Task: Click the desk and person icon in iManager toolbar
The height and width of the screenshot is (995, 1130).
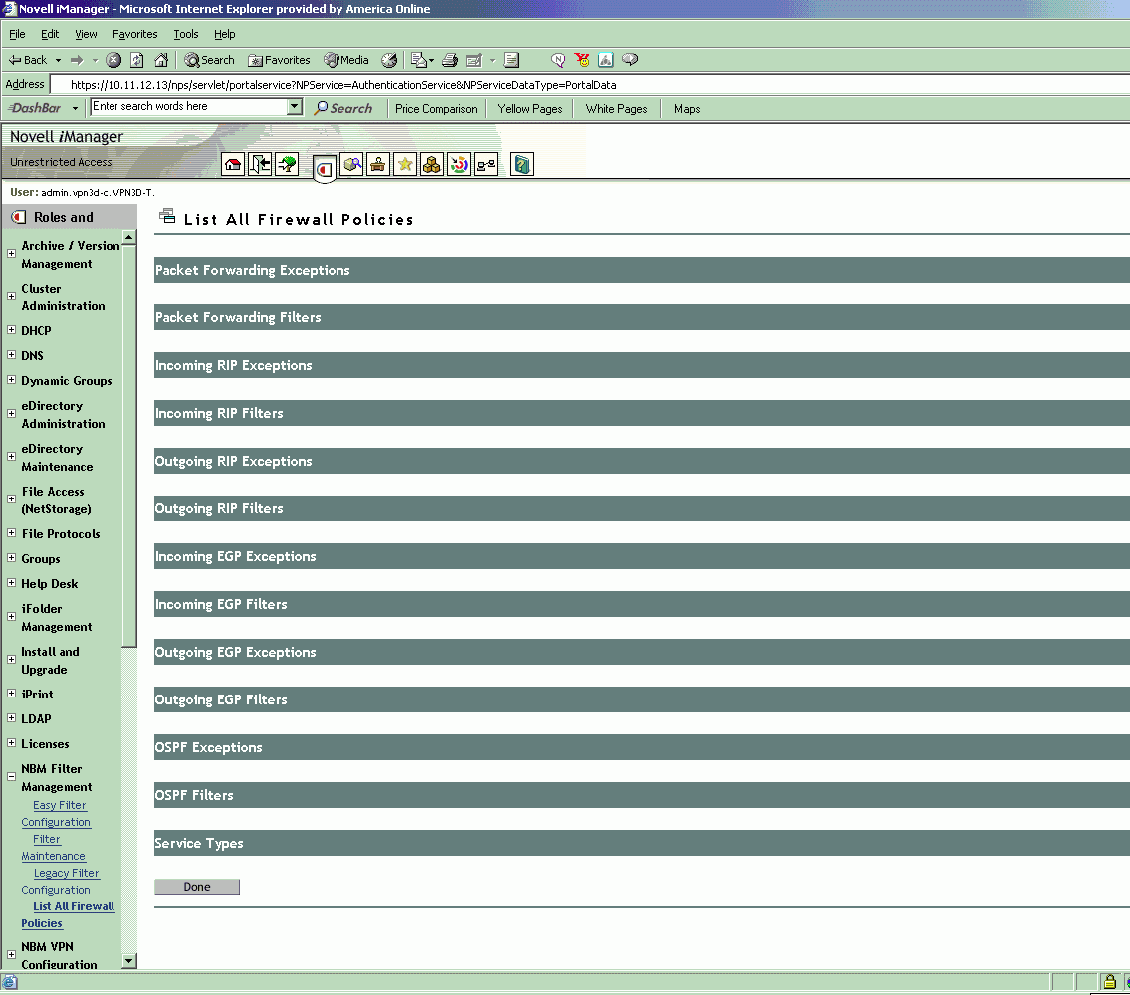Action: (x=378, y=165)
